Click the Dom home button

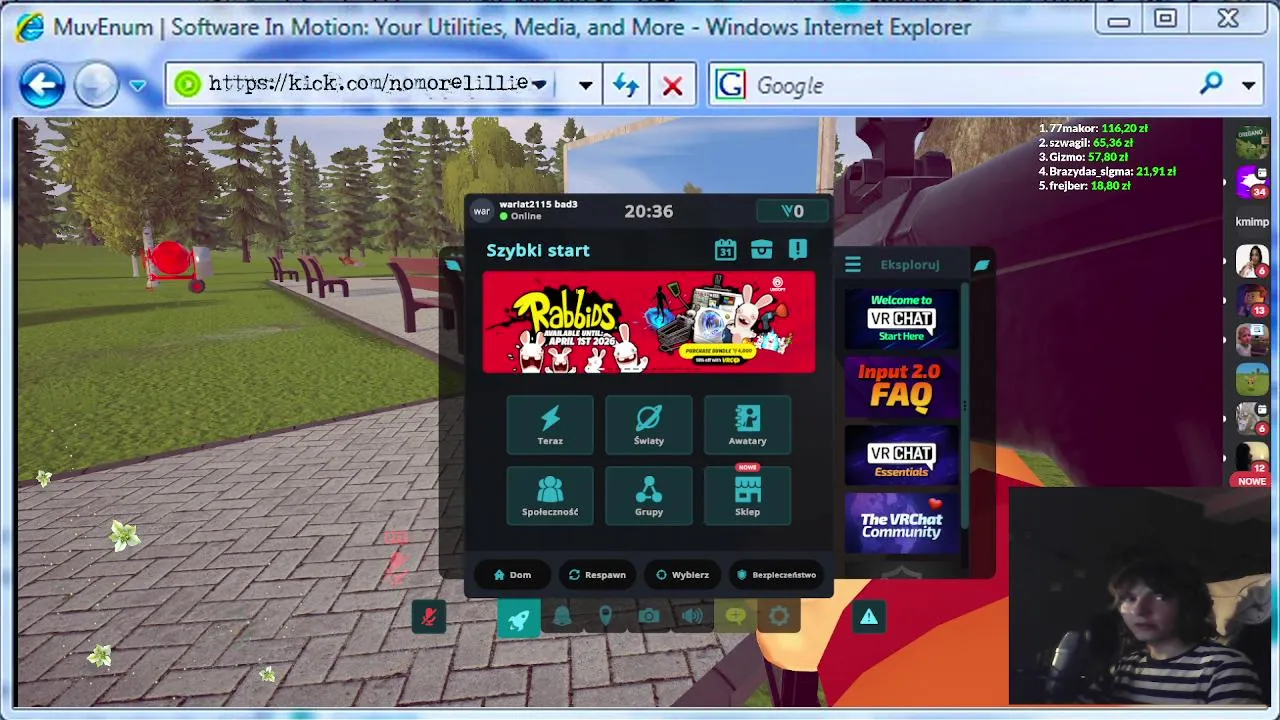(x=512, y=575)
